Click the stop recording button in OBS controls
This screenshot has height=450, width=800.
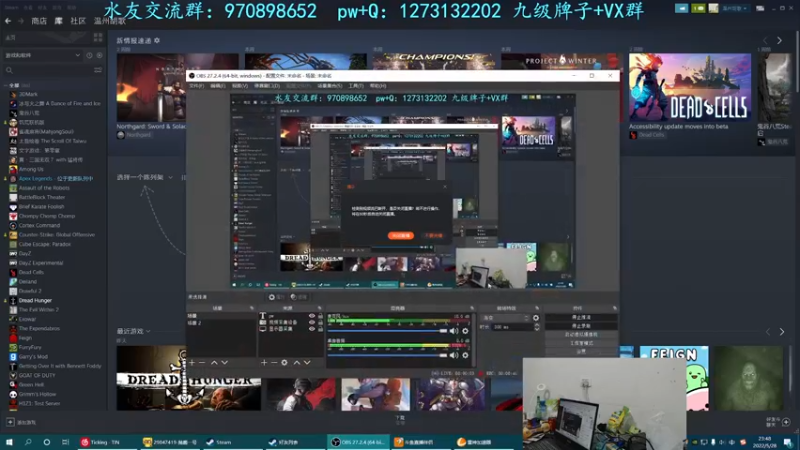[581, 326]
